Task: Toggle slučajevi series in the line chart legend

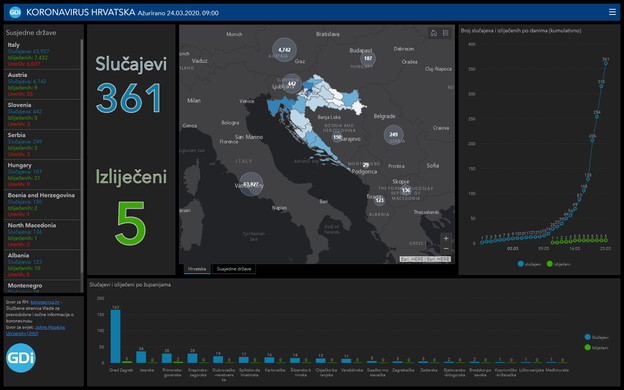Action: (529, 264)
